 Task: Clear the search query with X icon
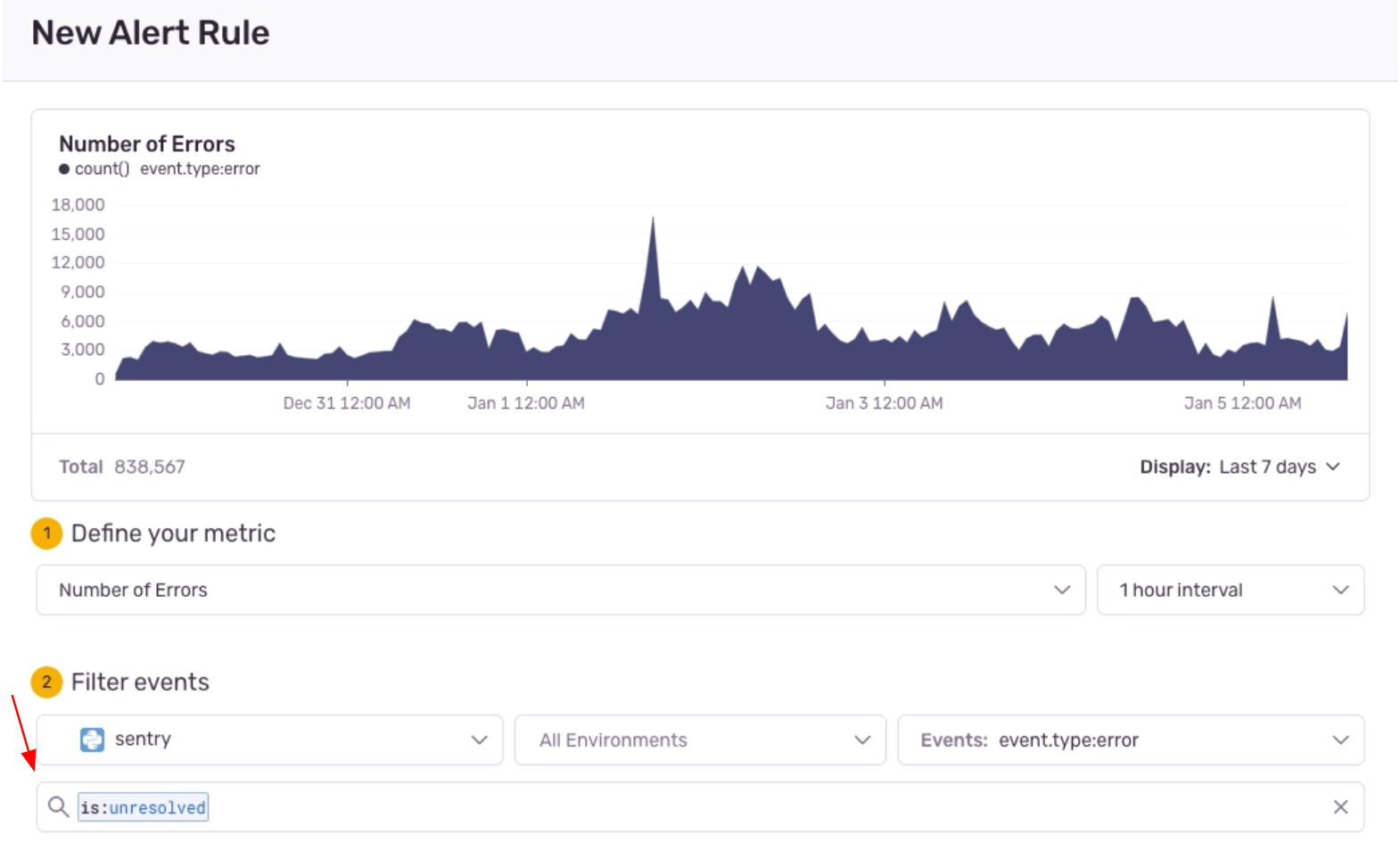[1339, 807]
